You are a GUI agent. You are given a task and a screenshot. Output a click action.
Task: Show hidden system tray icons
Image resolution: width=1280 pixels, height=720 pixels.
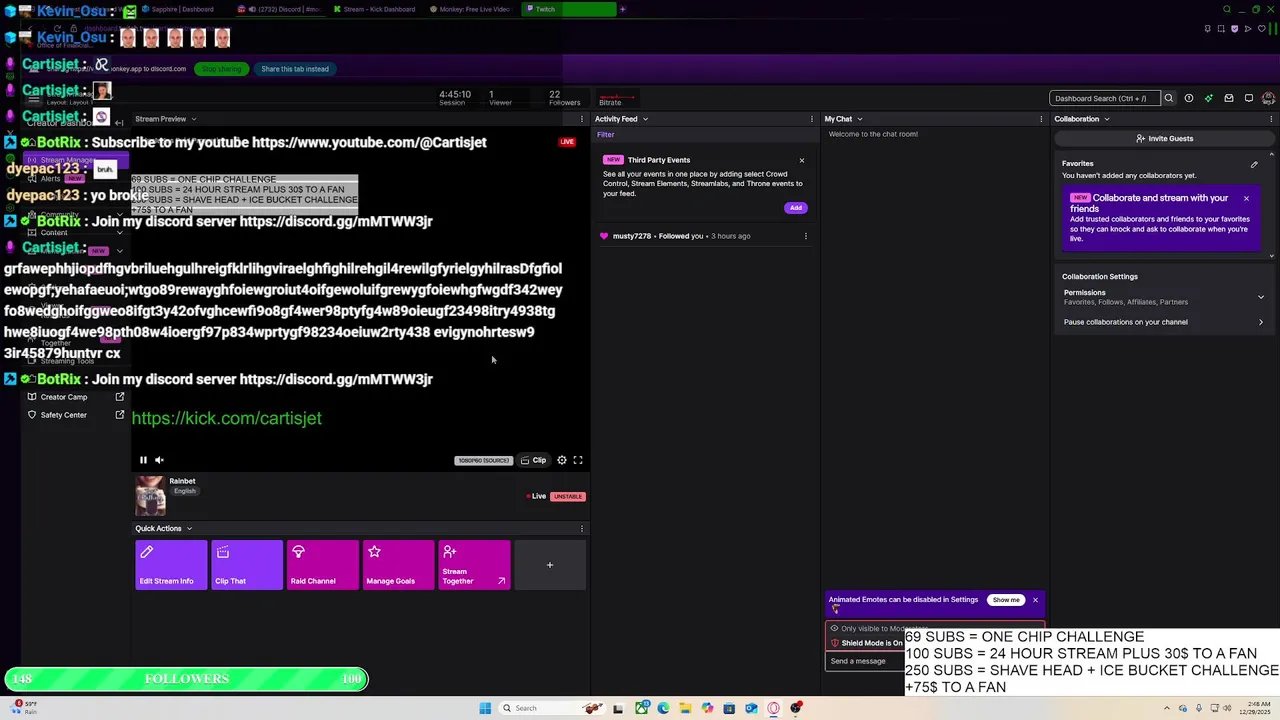pos(1167,708)
